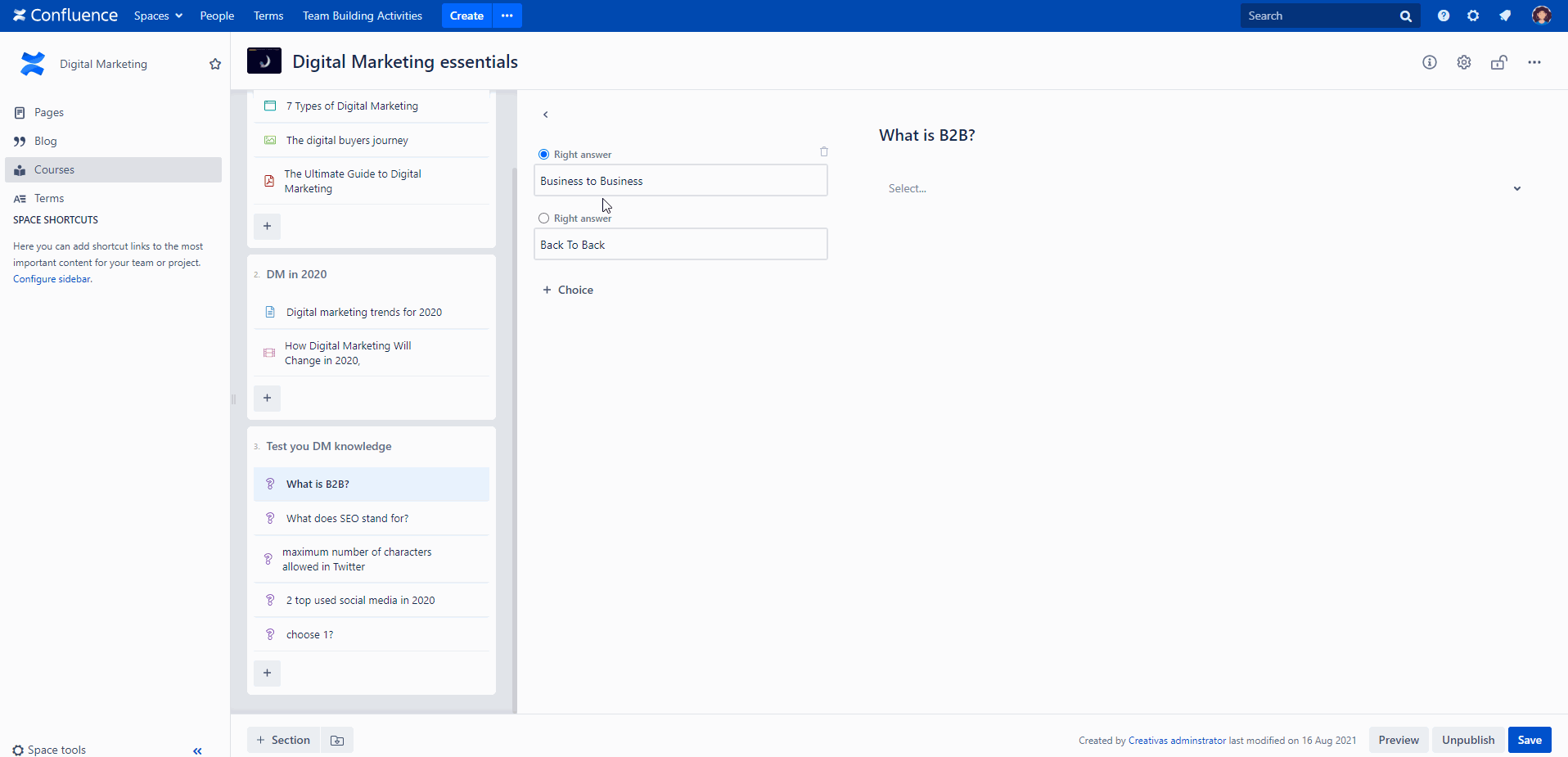Open the Spaces dropdown menu
Screen dimensions: 1568x757
pyautogui.click(x=158, y=16)
